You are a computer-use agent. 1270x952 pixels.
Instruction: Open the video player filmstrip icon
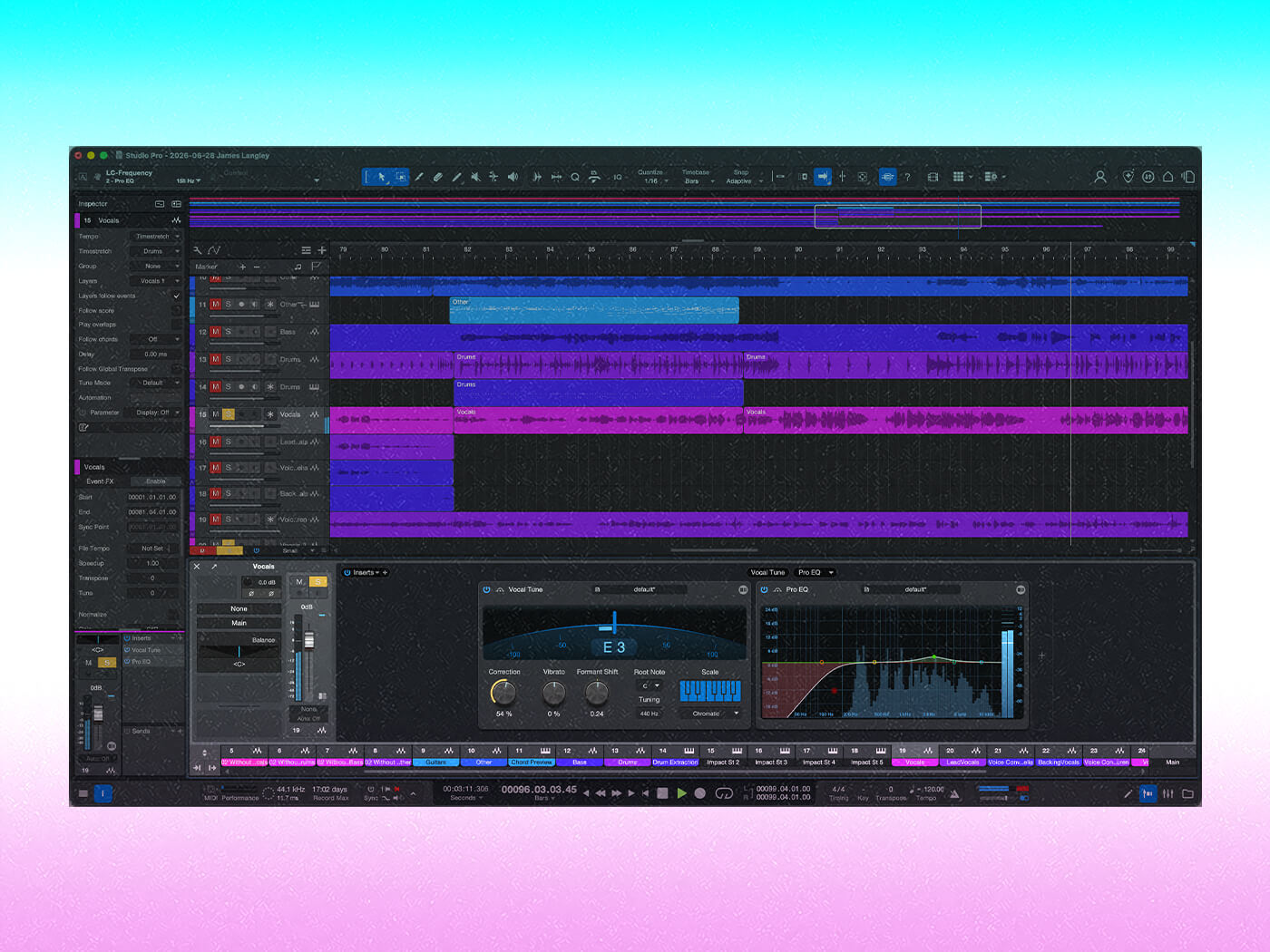tap(933, 177)
